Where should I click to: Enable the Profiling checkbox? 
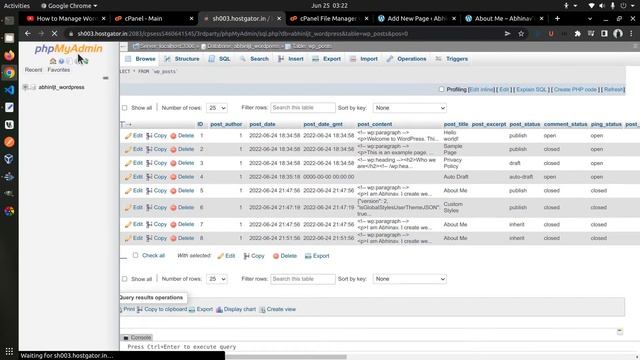tap(441, 89)
